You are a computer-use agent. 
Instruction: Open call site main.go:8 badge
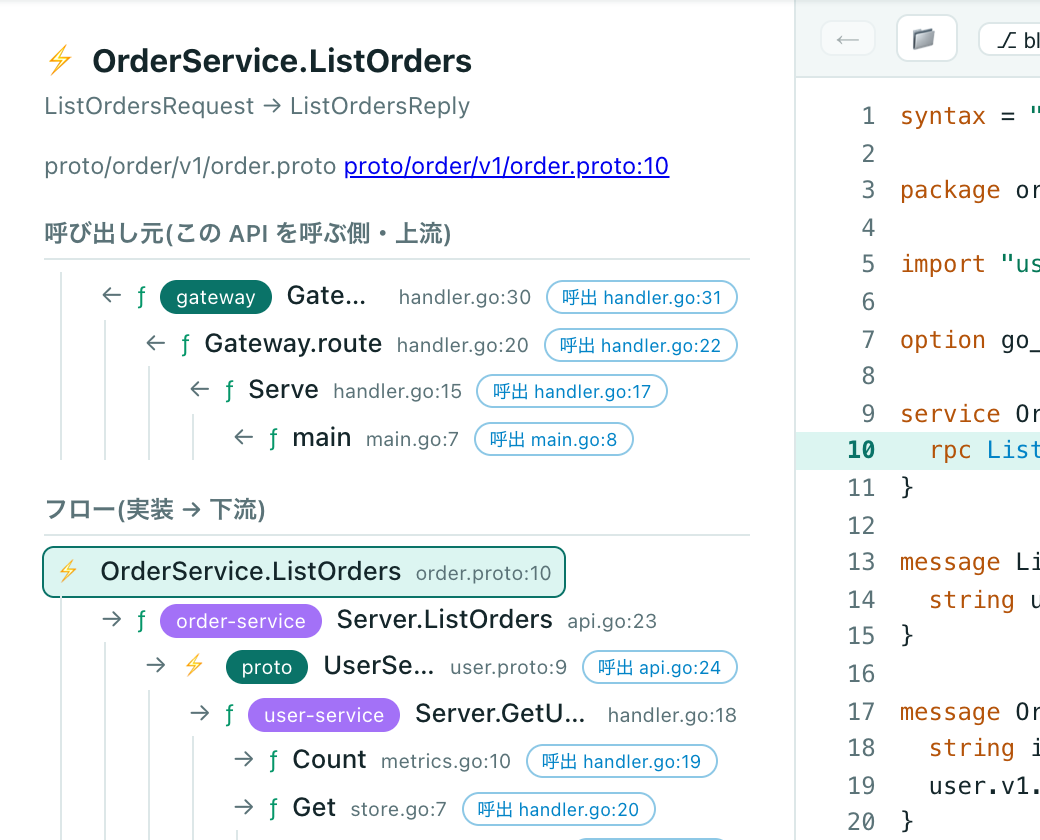point(553,439)
